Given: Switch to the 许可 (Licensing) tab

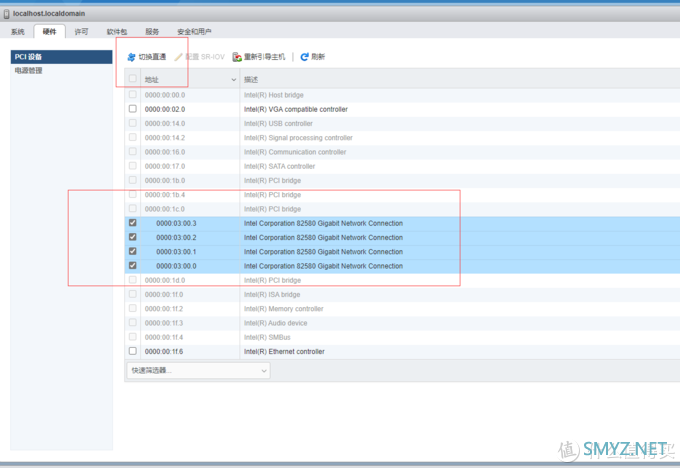Looking at the screenshot, I should click(81, 32).
